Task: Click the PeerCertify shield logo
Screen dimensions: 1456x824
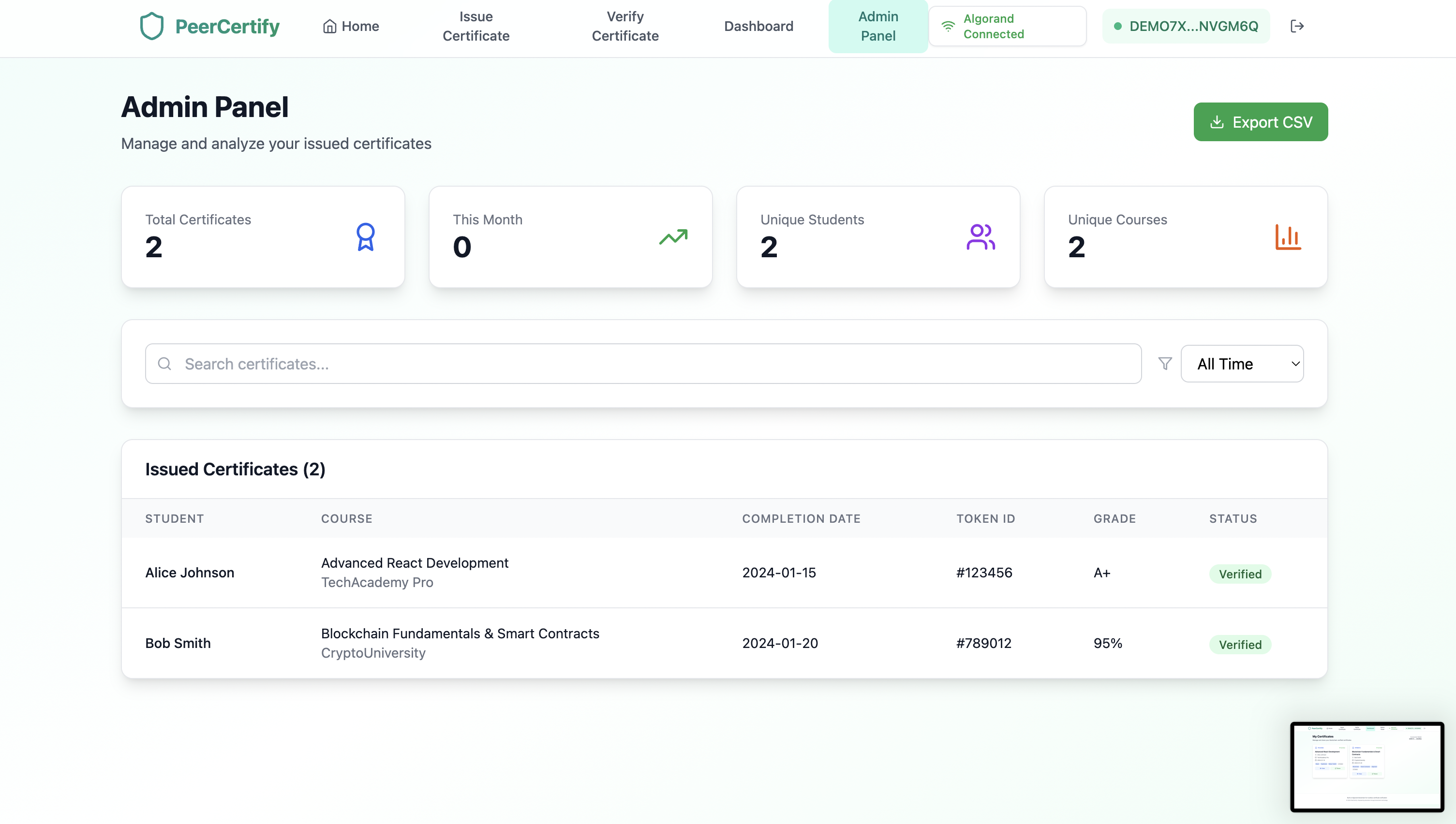Action: click(152, 26)
